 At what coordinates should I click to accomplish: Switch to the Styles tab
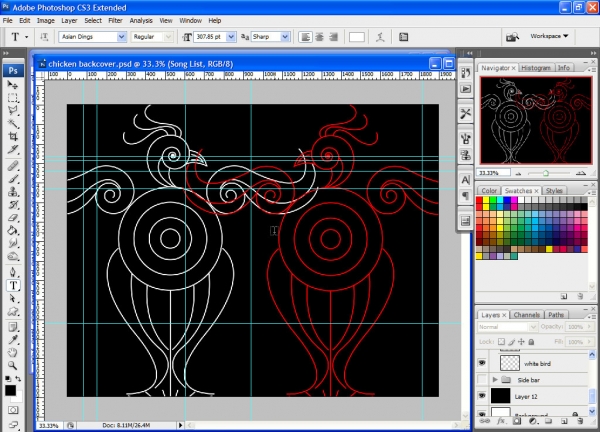(x=554, y=190)
